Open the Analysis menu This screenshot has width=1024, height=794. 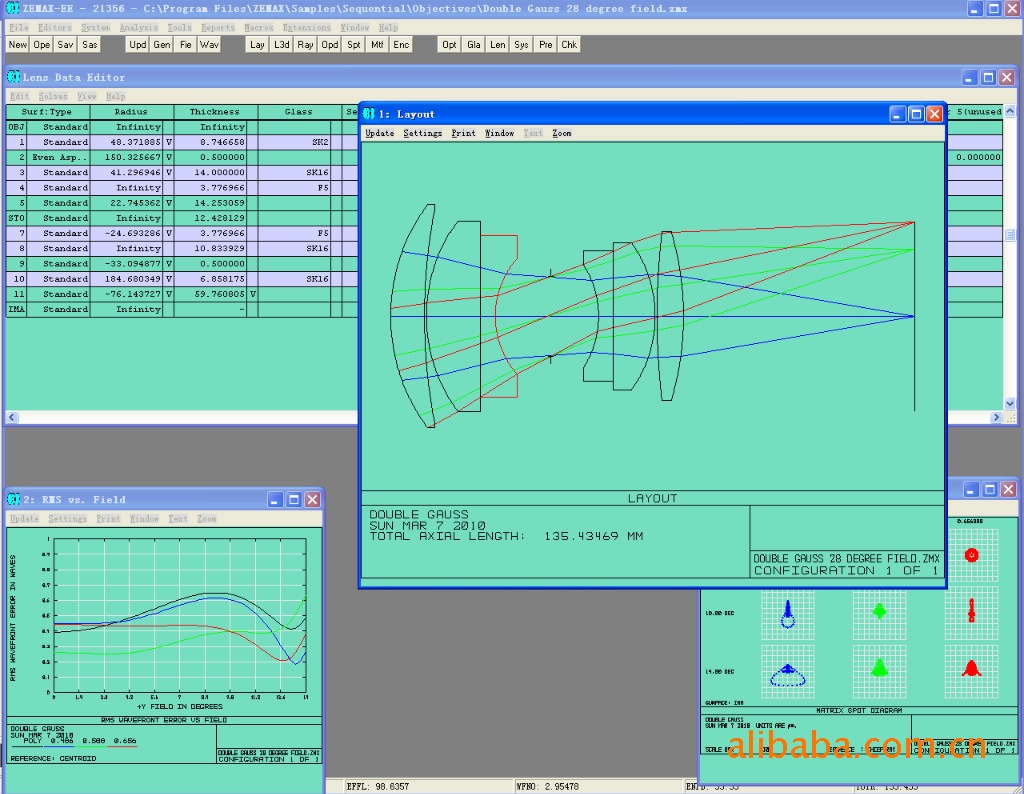click(x=138, y=27)
